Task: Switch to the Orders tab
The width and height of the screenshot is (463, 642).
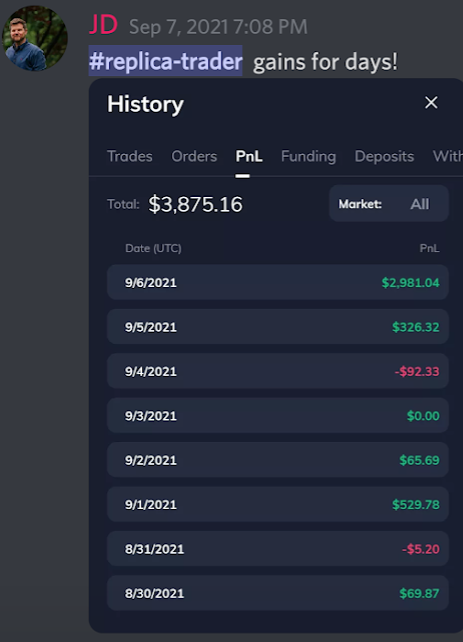Action: point(194,156)
